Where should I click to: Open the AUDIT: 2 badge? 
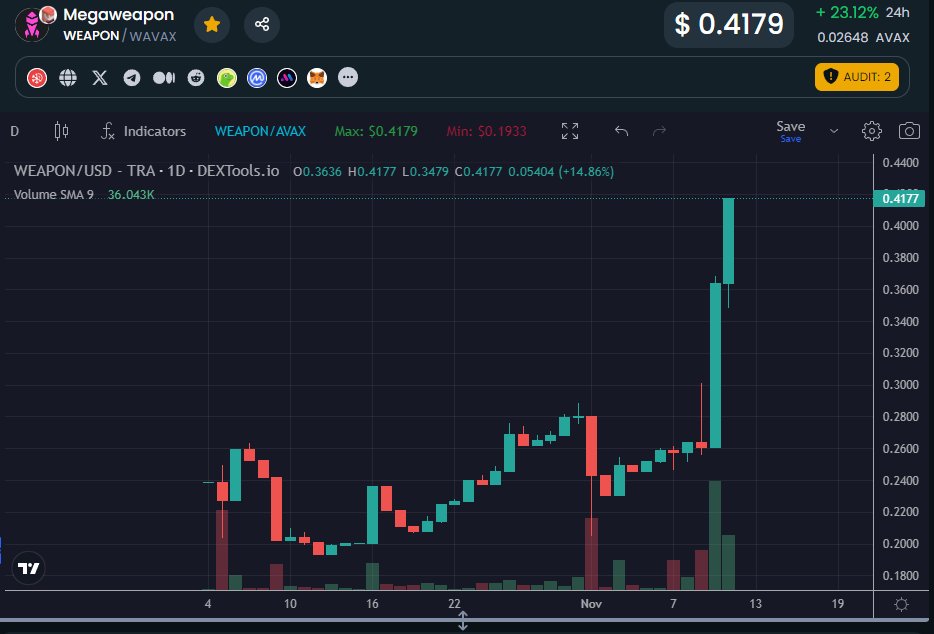tap(857, 77)
